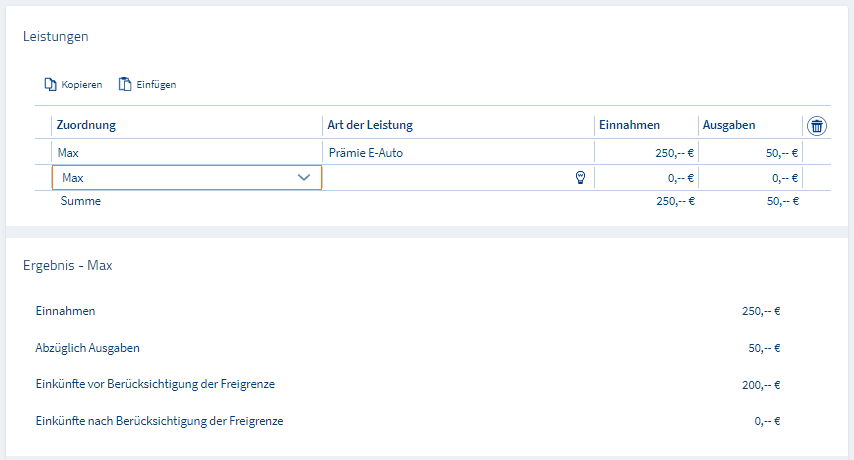Click the Kopieren text button
Screen dimensions: 854x460
[x=82, y=84]
